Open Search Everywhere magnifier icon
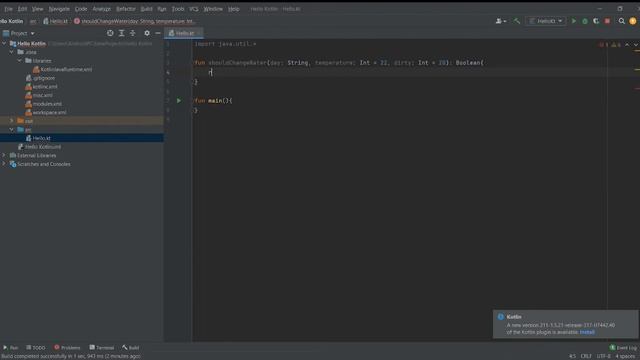The width and height of the screenshot is (640, 360). (621, 21)
